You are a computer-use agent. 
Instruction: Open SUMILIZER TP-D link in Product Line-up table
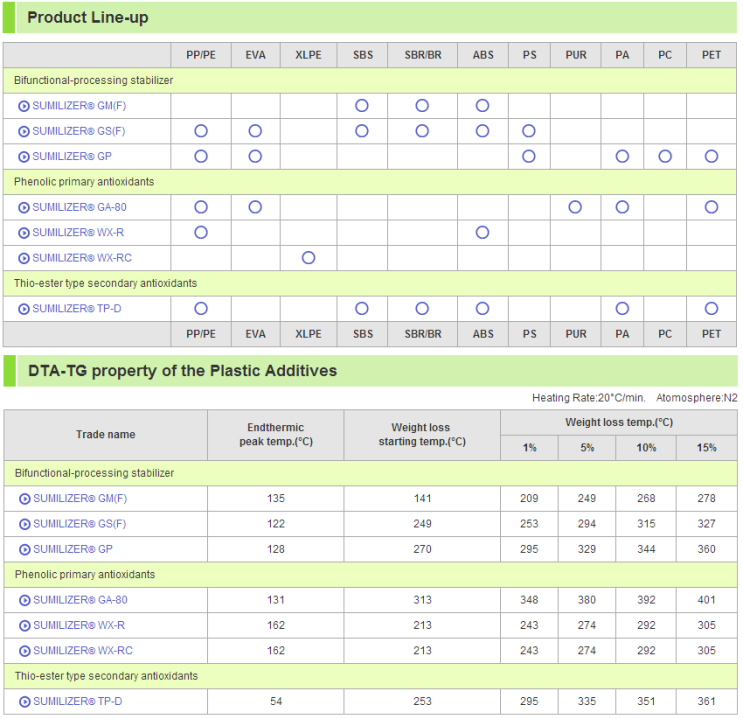76,309
